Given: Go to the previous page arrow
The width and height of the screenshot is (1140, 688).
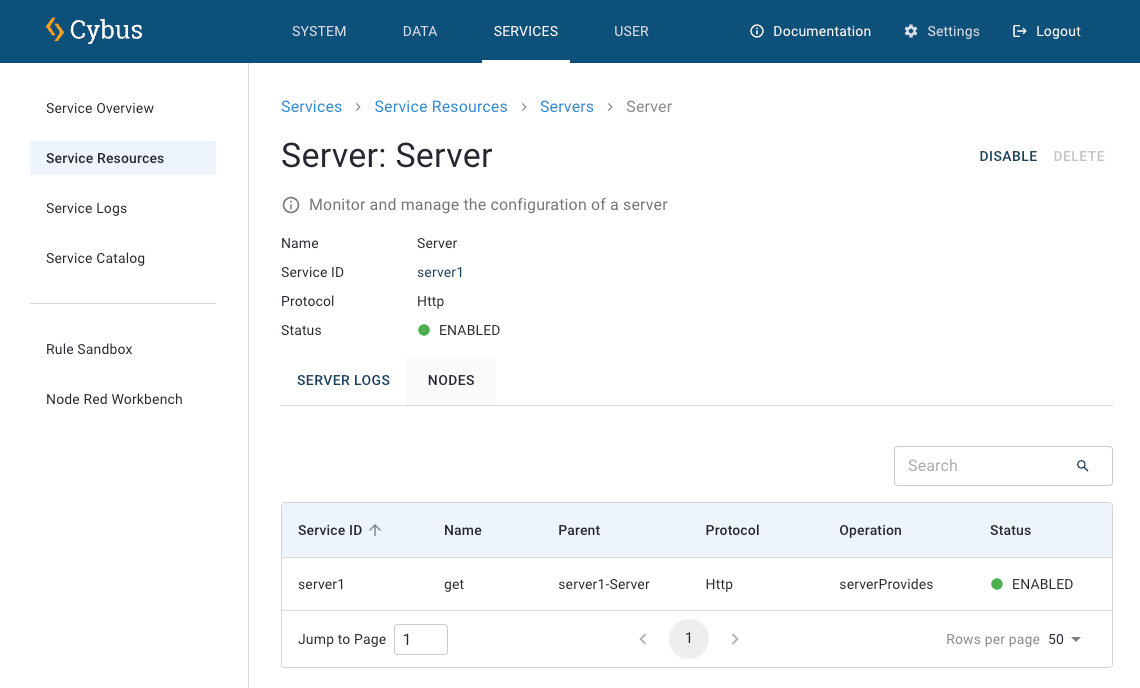Looking at the screenshot, I should [643, 639].
